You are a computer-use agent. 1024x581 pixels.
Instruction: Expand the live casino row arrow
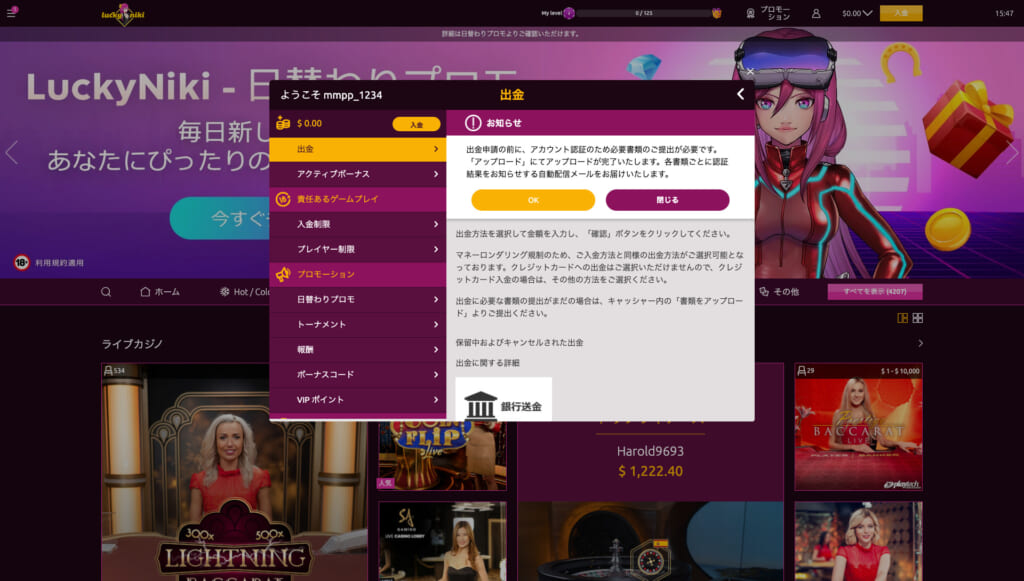click(x=920, y=343)
